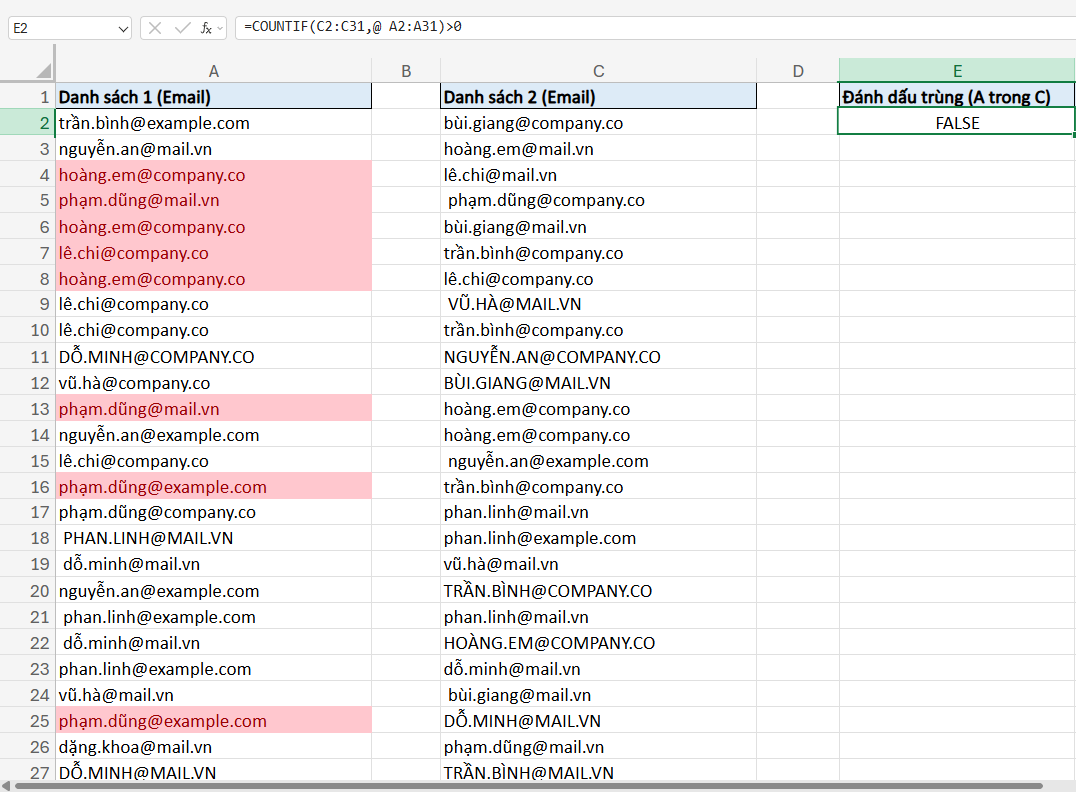Click the Insert Function fx icon

tap(205, 28)
